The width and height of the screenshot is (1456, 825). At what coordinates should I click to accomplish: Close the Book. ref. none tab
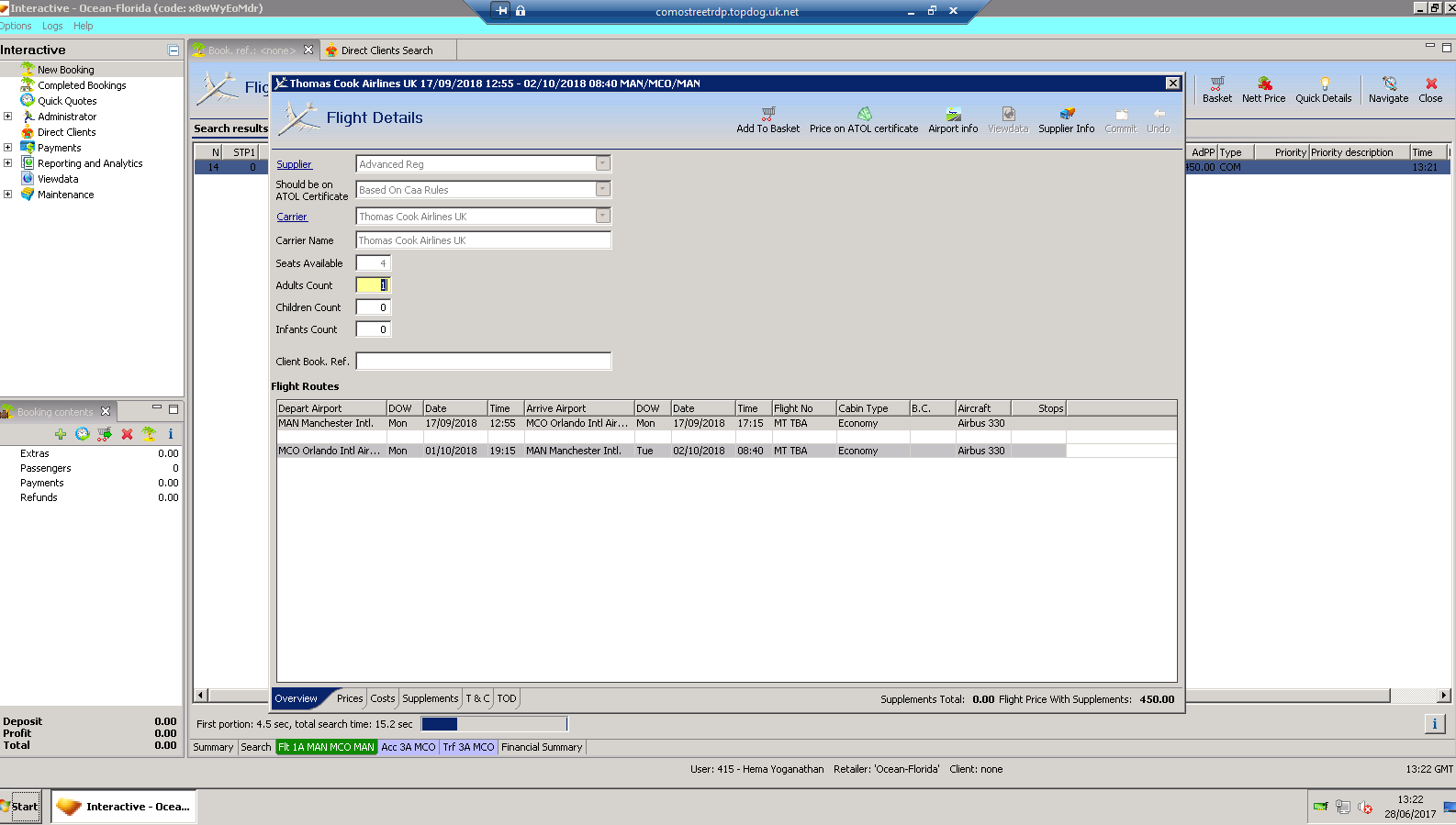coord(308,50)
